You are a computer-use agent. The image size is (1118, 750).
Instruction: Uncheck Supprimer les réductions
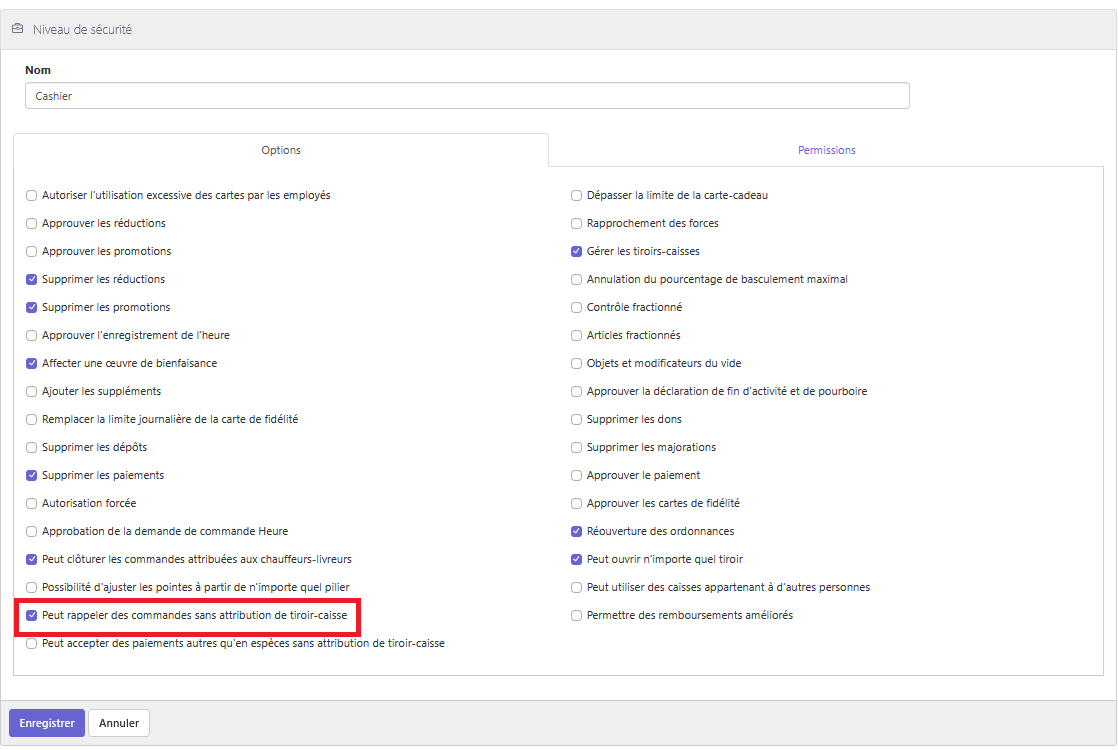(x=31, y=279)
